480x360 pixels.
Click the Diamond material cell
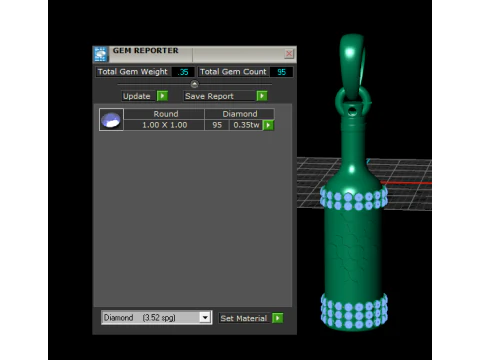[240, 114]
